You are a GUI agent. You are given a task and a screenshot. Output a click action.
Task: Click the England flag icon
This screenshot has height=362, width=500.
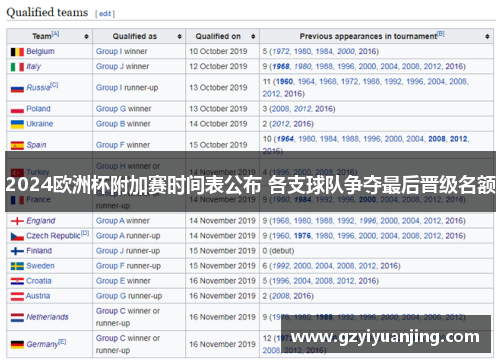(17, 221)
